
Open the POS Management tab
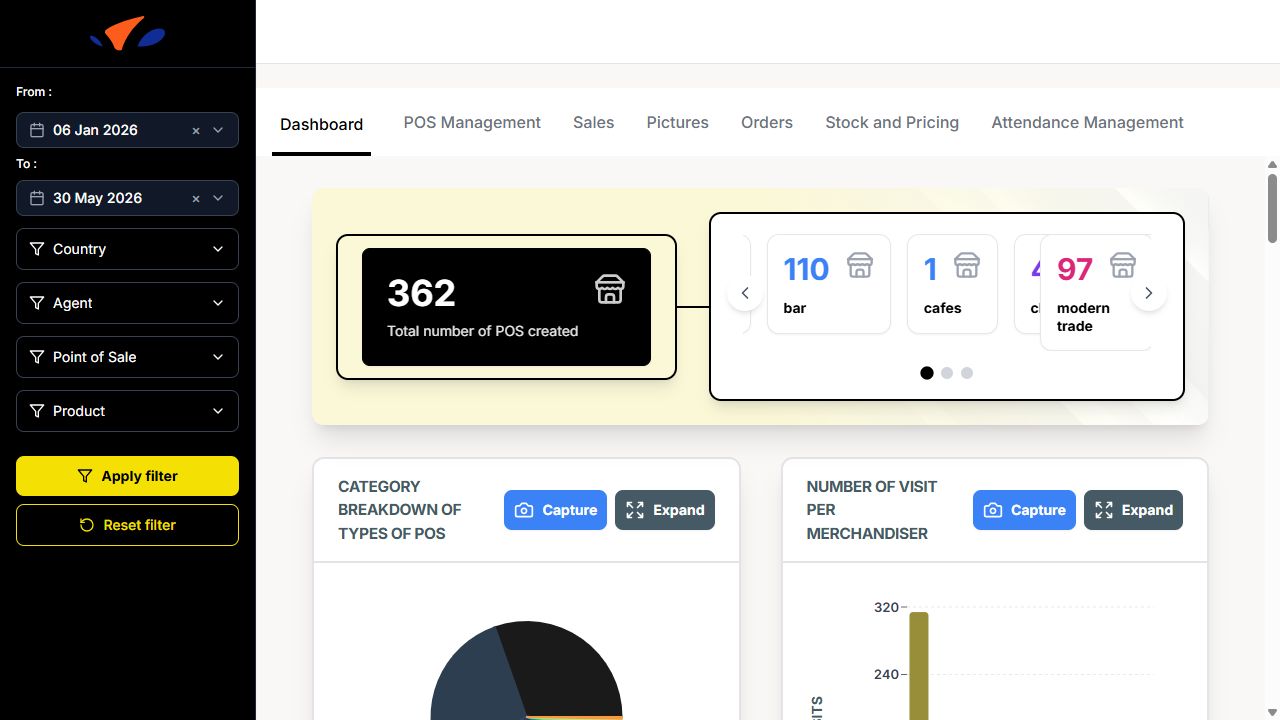click(472, 122)
